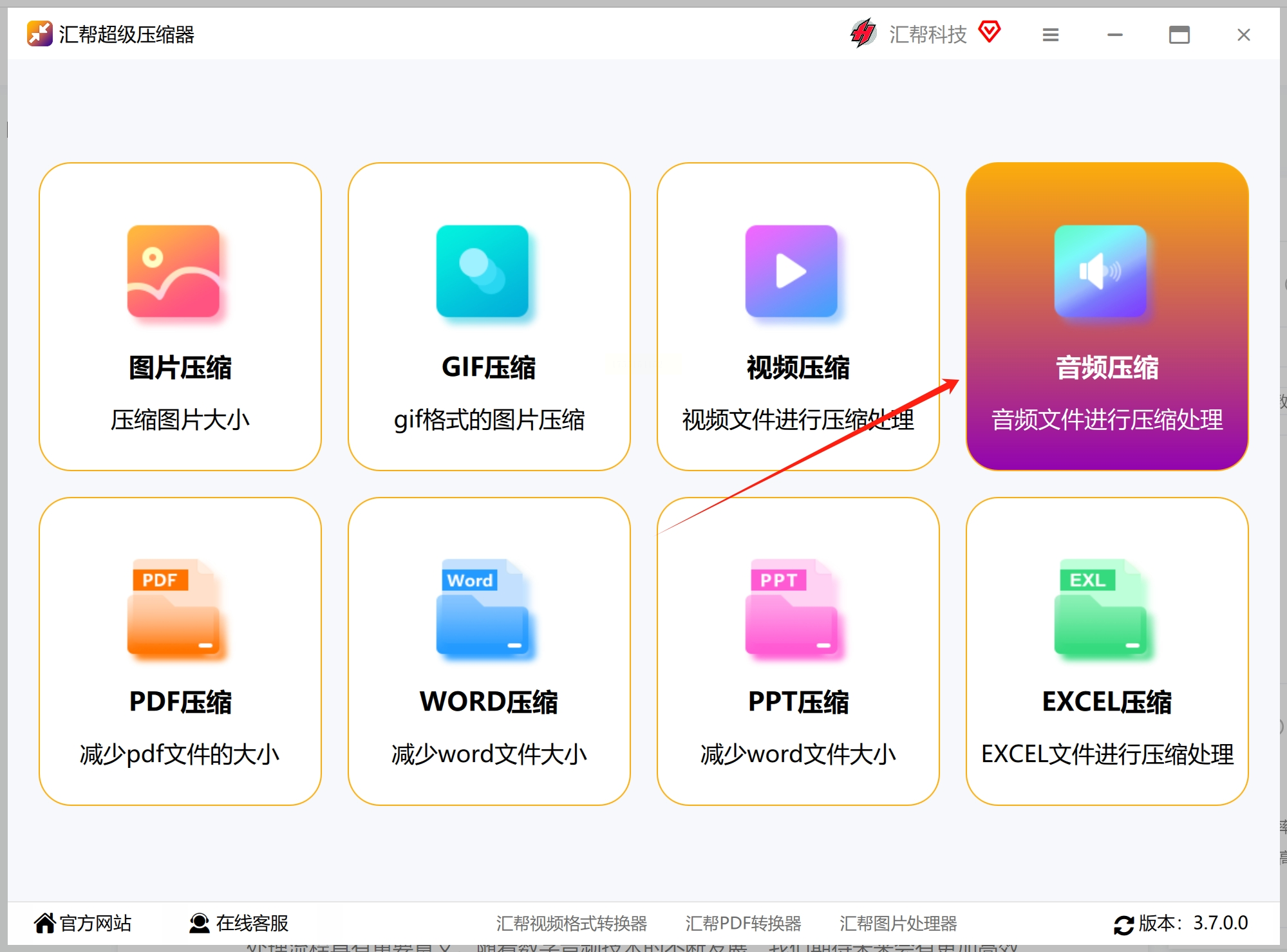
Task: Click the version refresh icon
Action: (x=1123, y=925)
